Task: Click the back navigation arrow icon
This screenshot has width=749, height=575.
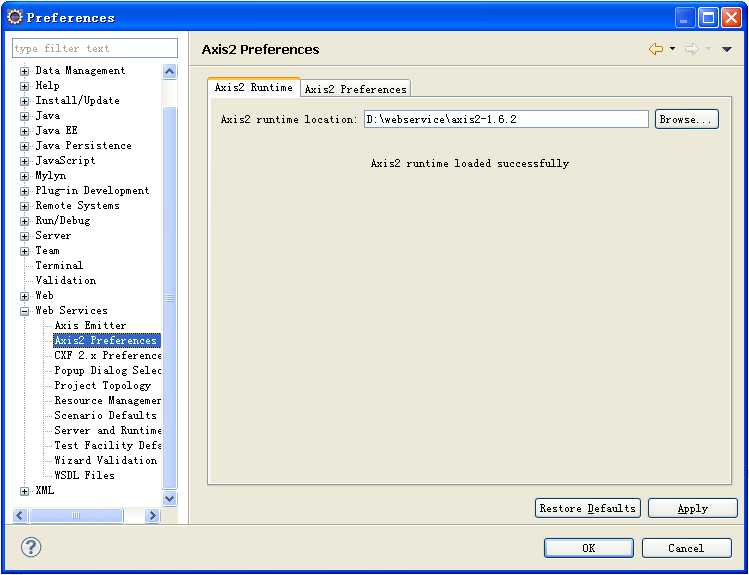Action: pos(656,49)
